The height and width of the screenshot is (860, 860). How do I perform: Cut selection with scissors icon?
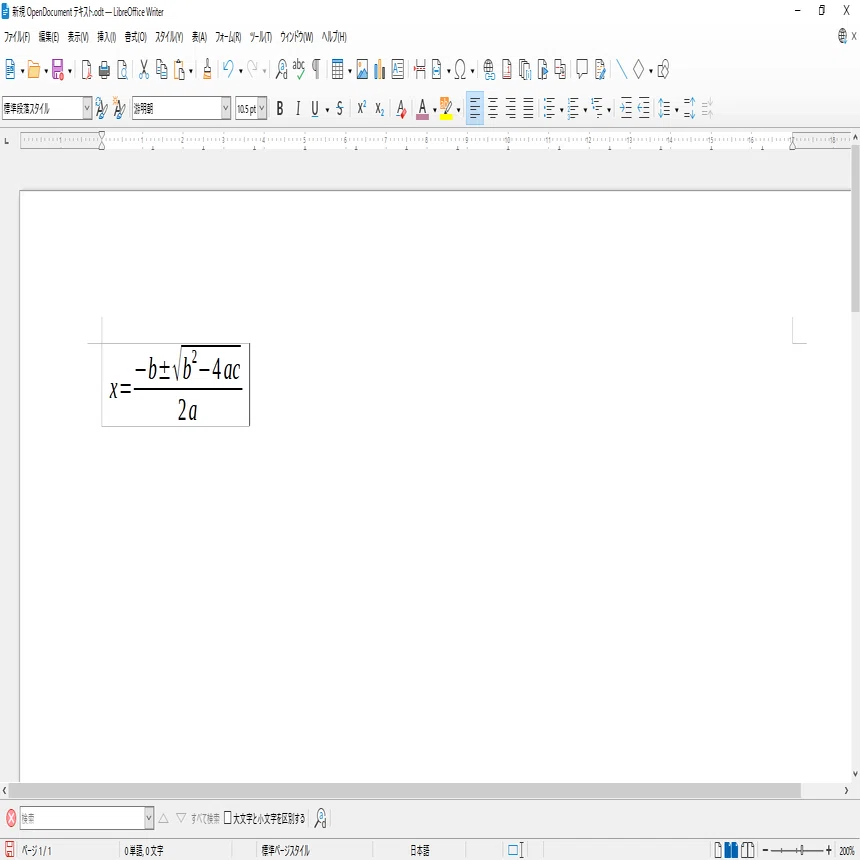144,70
